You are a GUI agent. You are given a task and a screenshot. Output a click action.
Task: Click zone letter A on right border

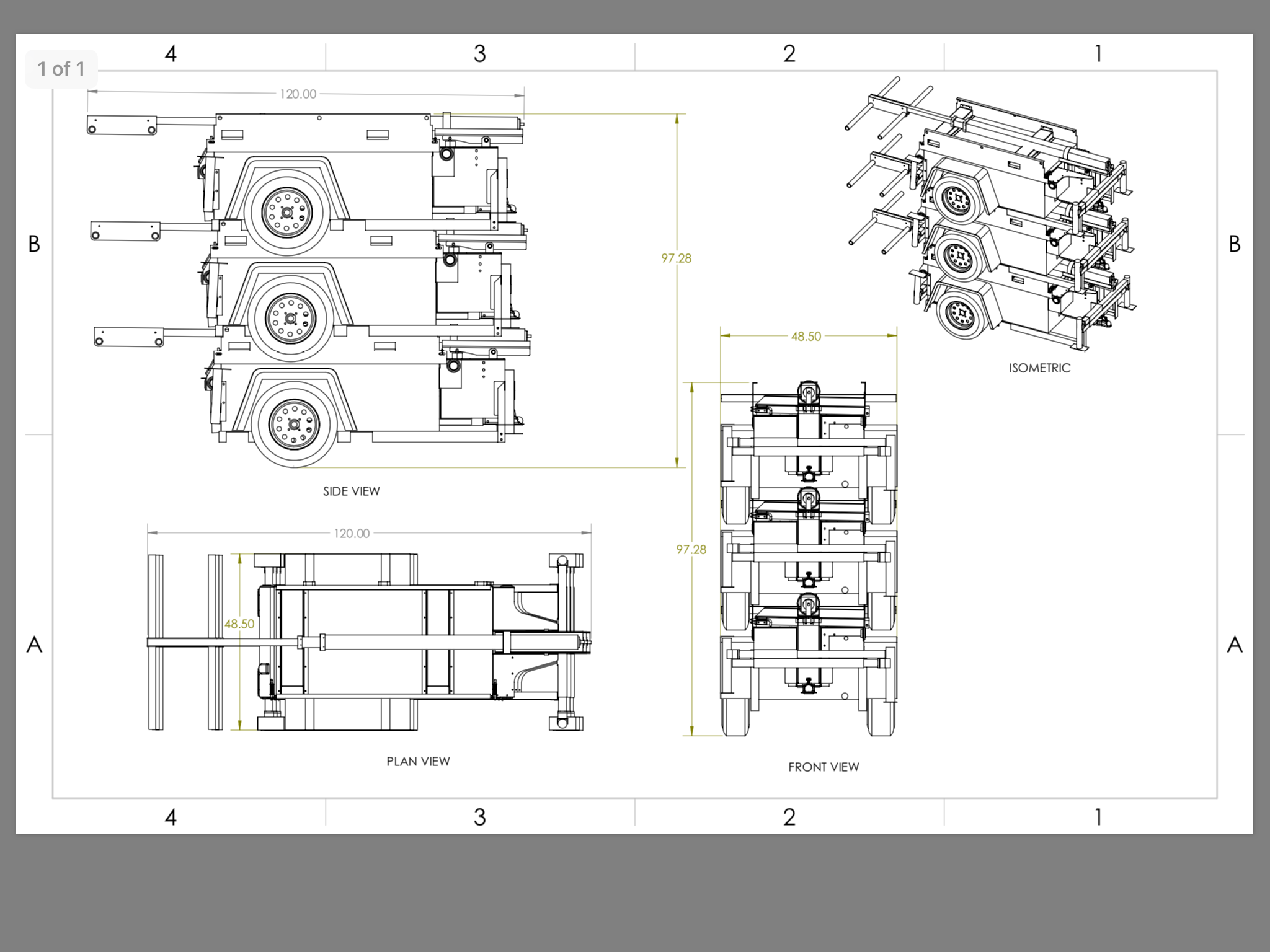coord(1235,645)
